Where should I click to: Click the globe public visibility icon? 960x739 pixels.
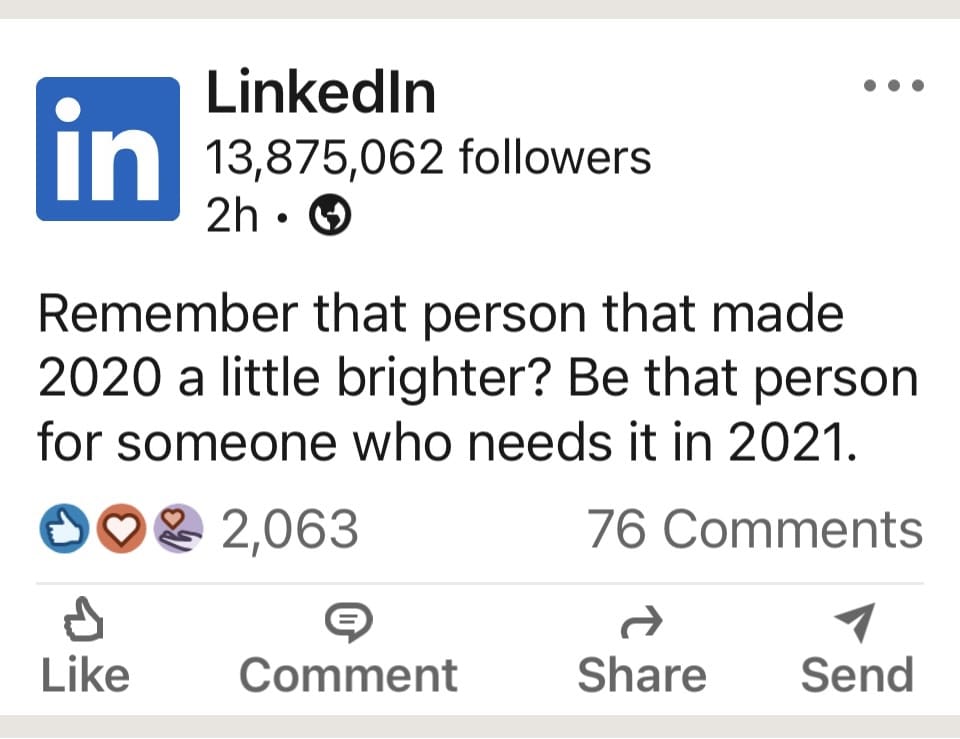click(x=330, y=214)
